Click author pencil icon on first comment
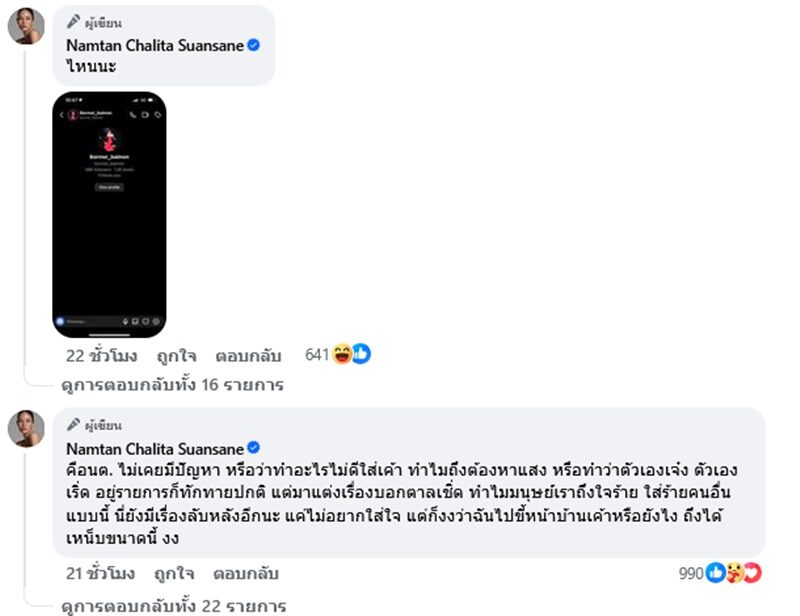800x616 pixels. (73, 21)
